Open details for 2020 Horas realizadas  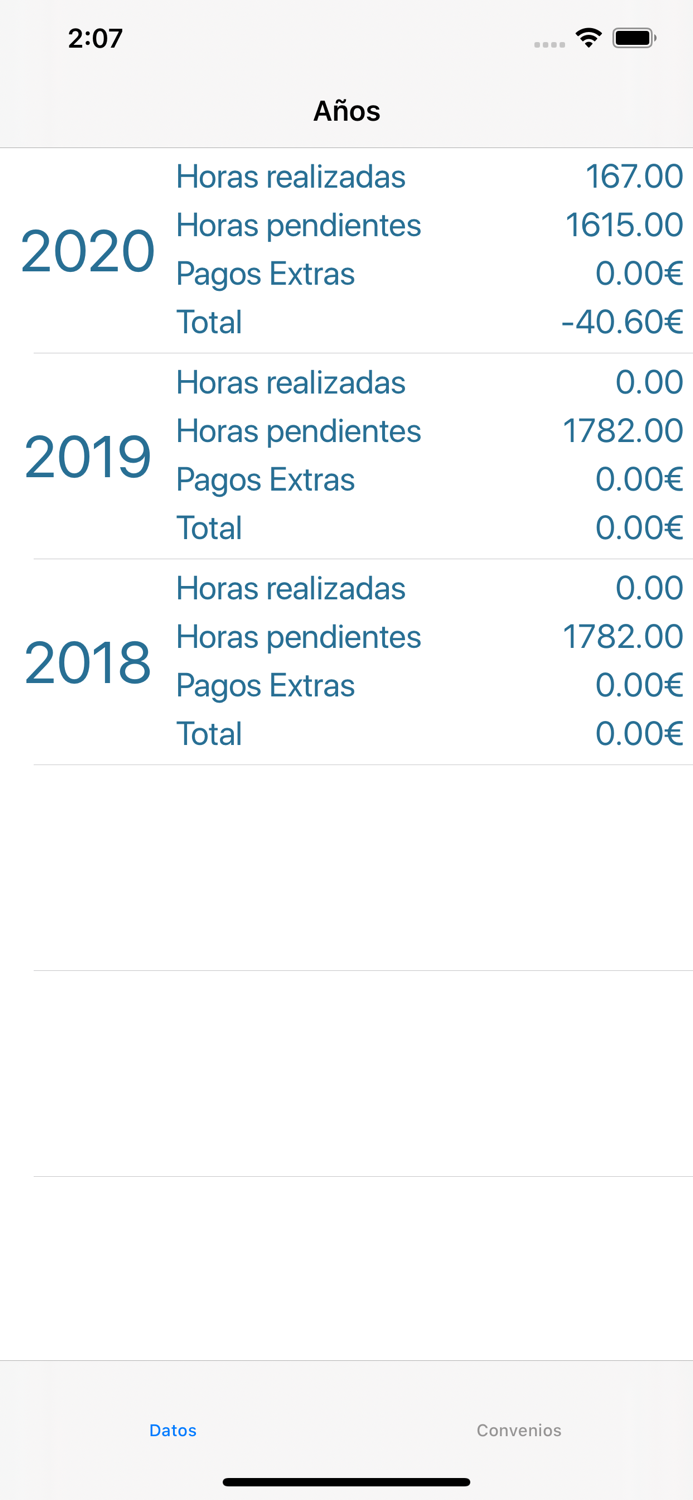click(290, 177)
